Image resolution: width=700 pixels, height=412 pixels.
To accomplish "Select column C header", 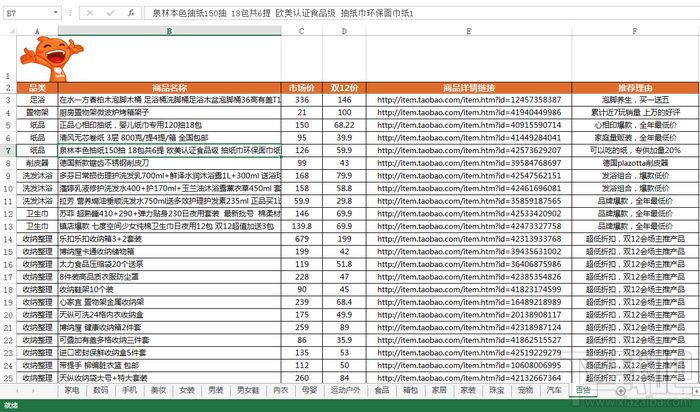I will click(x=302, y=31).
